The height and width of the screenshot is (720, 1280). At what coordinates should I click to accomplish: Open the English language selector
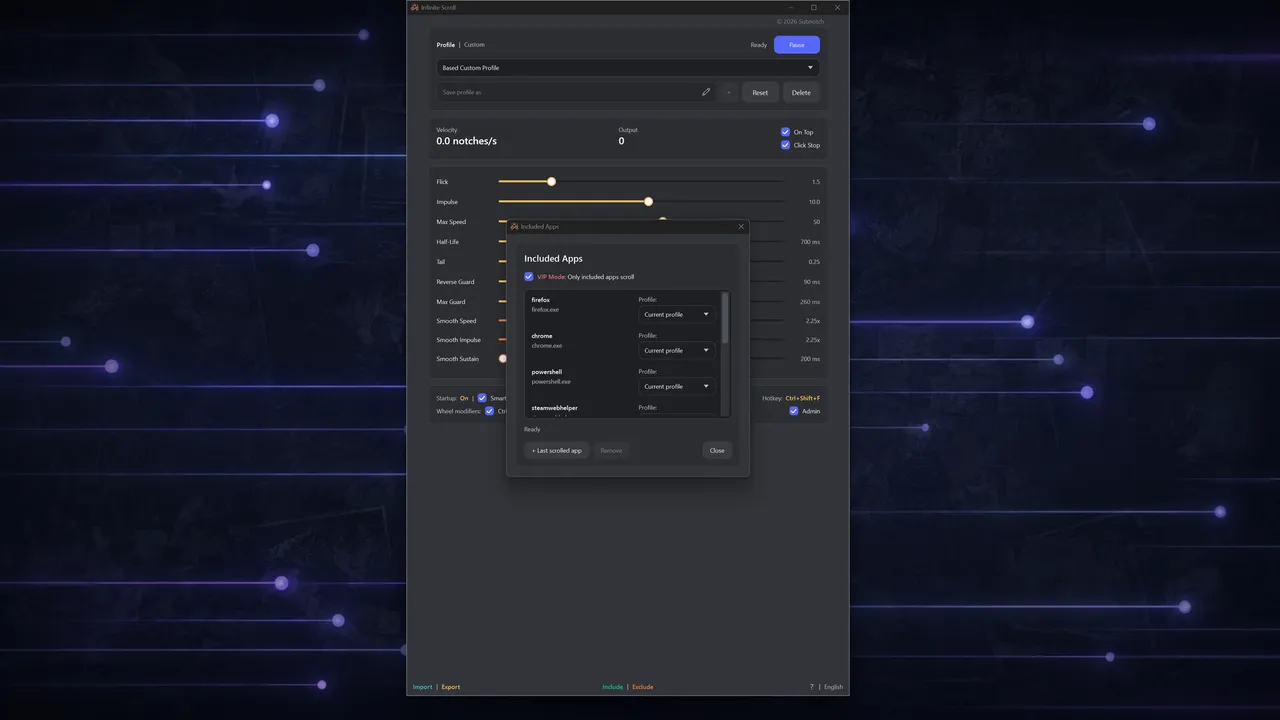click(834, 687)
